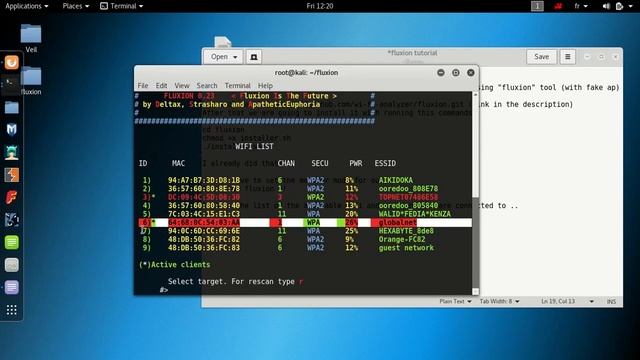The image size is (640, 360).
Task: Open the Veil desktop folder
Action: click(x=31, y=38)
